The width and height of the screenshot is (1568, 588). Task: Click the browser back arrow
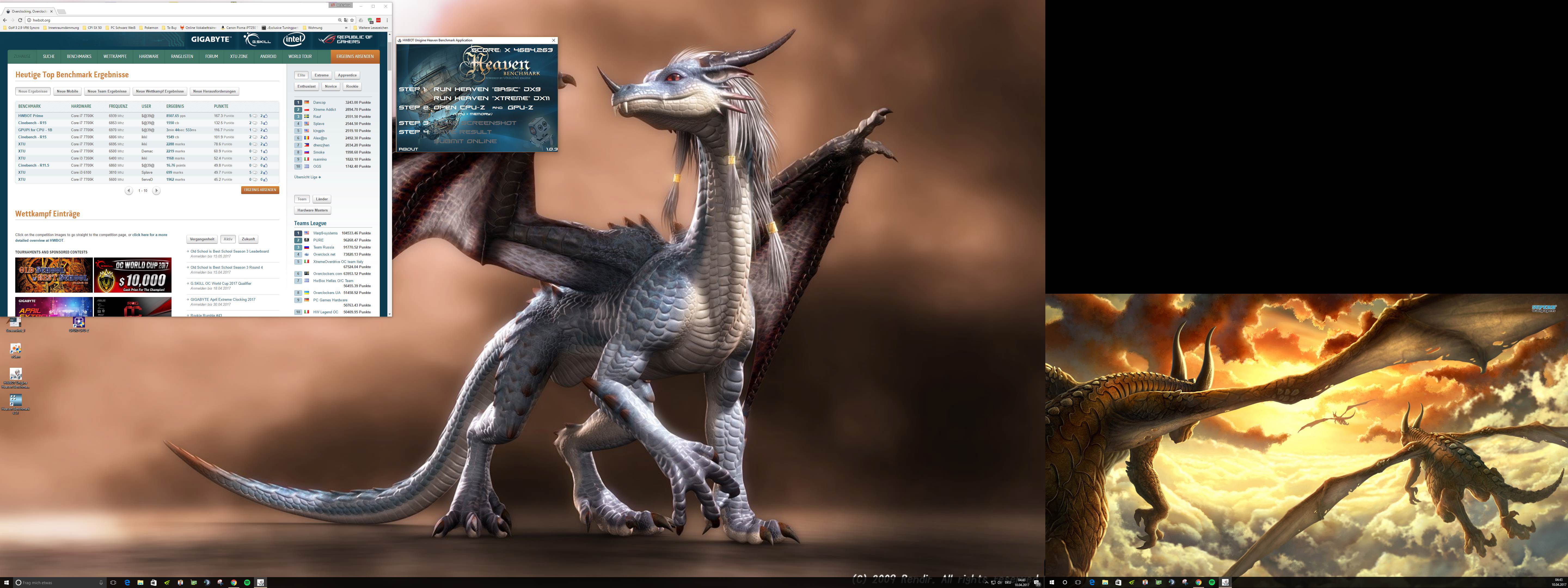pyautogui.click(x=5, y=20)
